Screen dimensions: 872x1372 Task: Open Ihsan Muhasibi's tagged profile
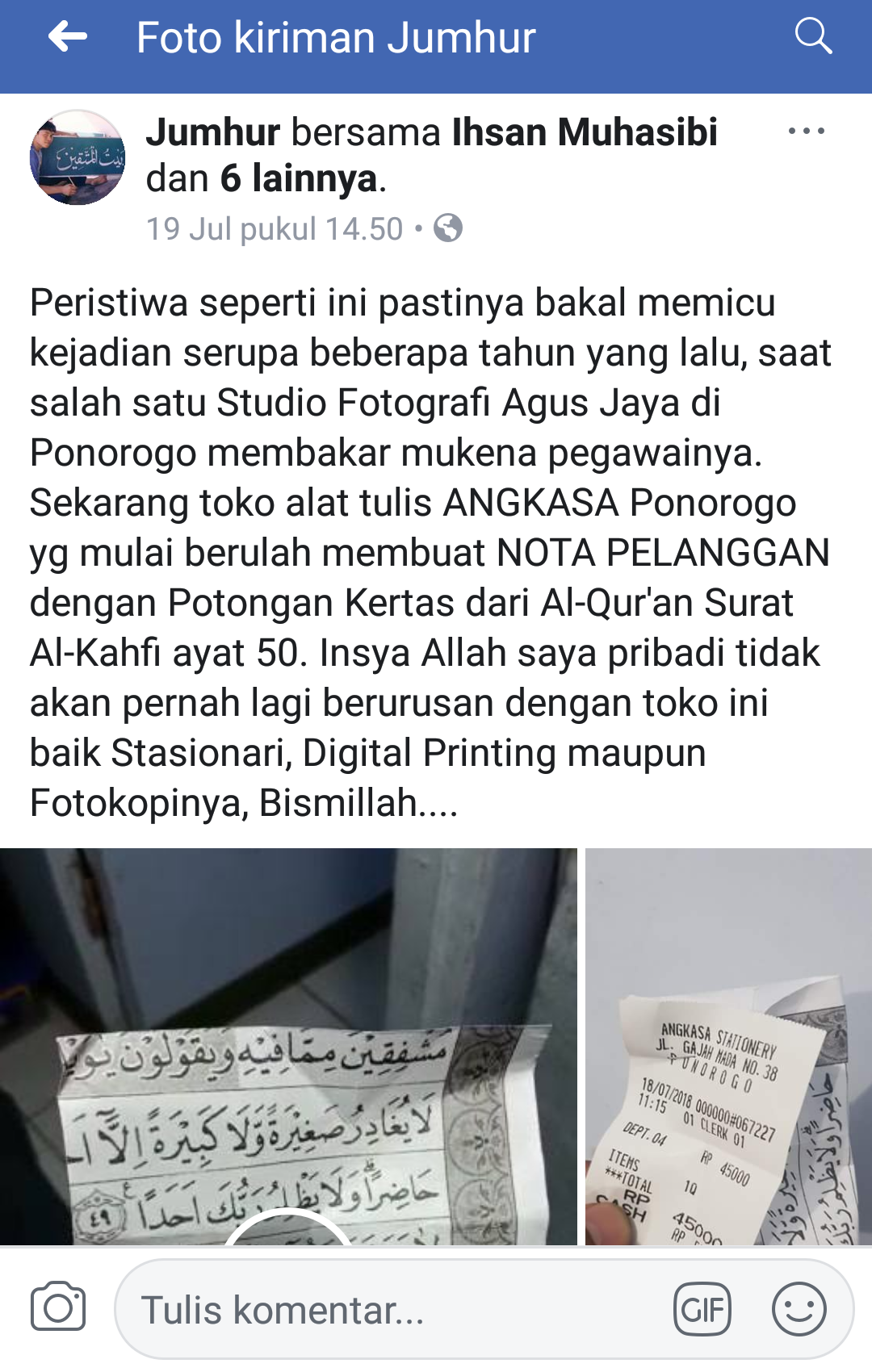585,132
